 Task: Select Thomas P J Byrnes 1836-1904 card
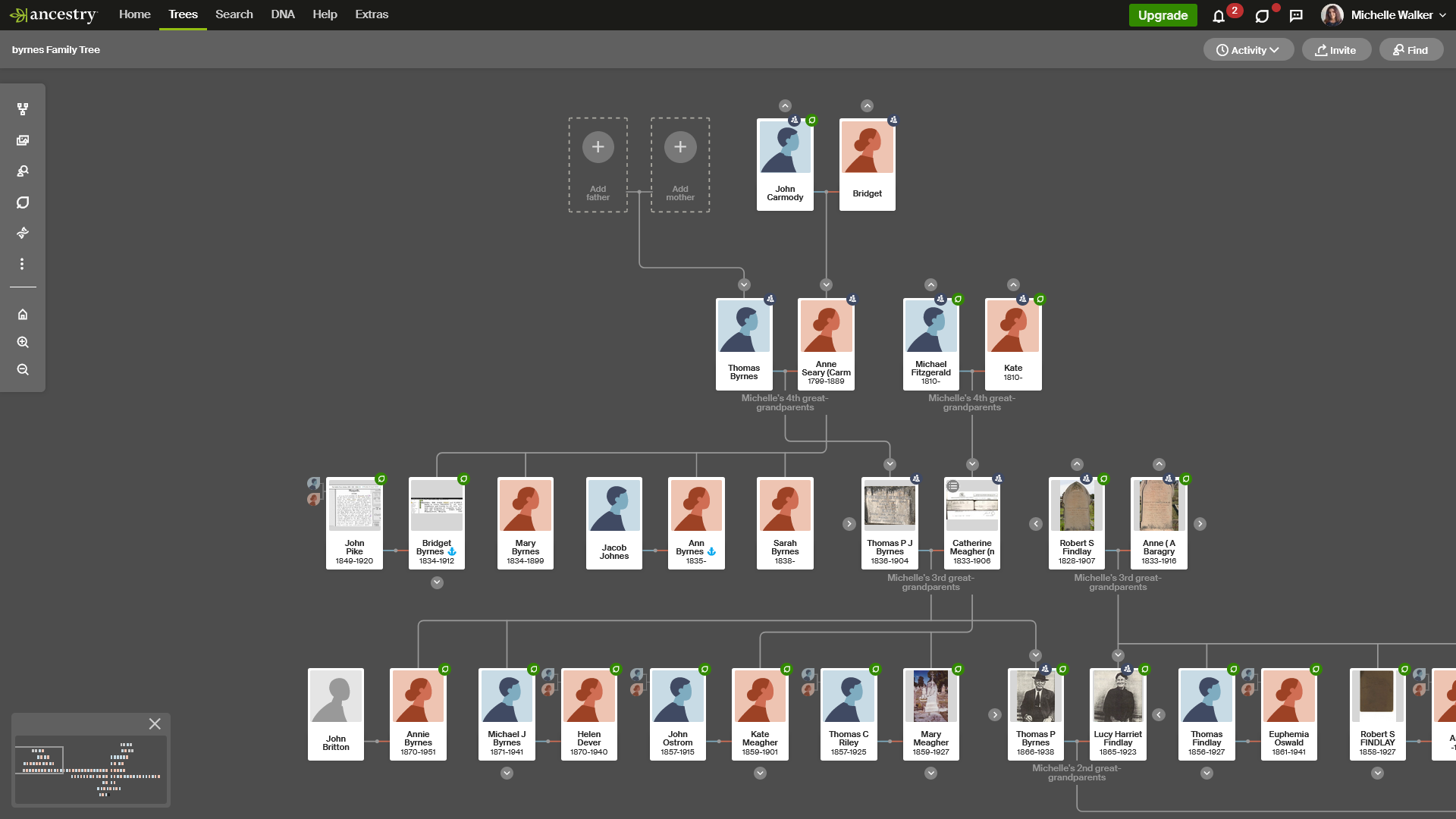(x=890, y=523)
